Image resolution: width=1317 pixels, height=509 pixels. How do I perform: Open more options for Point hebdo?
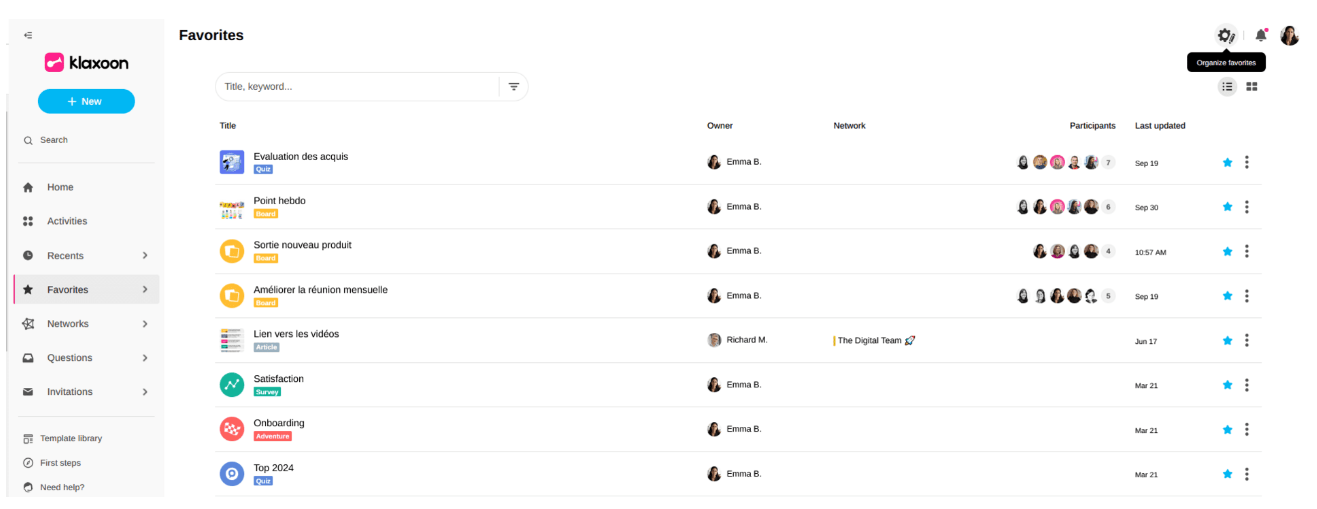(1246, 207)
